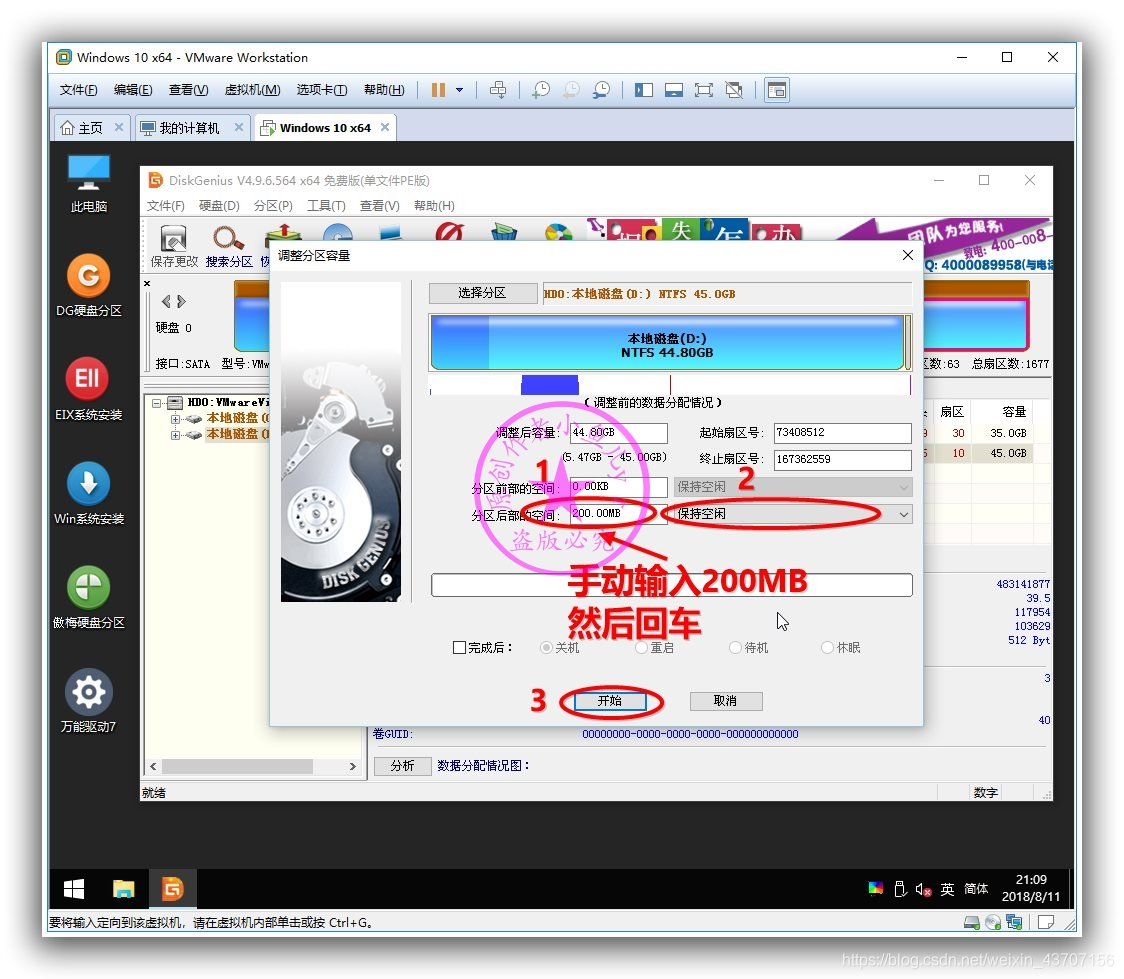The width and height of the screenshot is (1124, 979).
Task: Open File Explorer from taskbar
Action: tap(123, 889)
